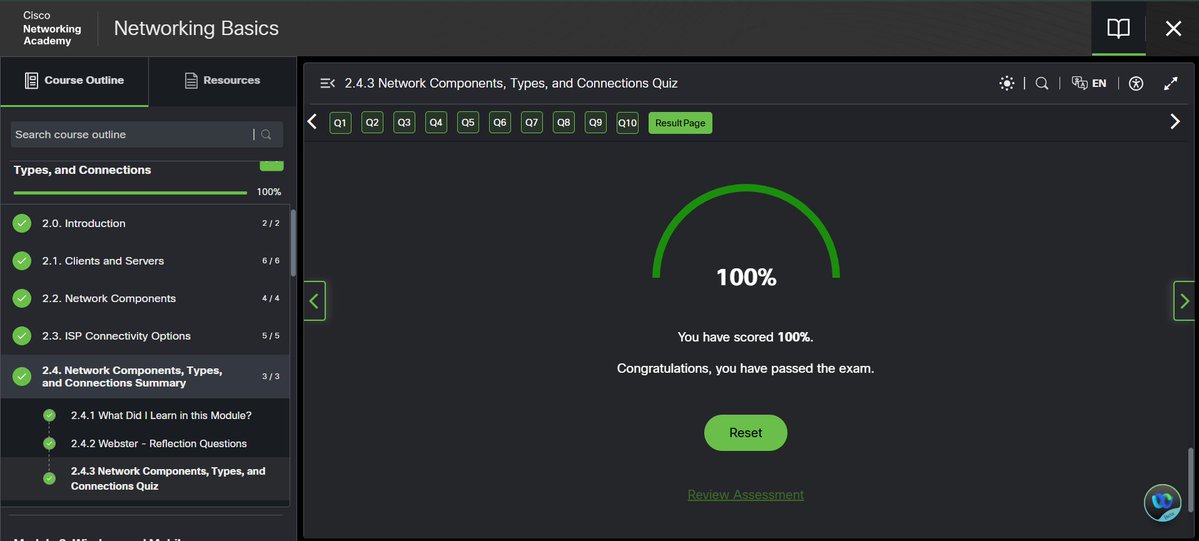Expand the 2.2. Network Components section
Image resolution: width=1199 pixels, height=541 pixels.
click(145, 298)
